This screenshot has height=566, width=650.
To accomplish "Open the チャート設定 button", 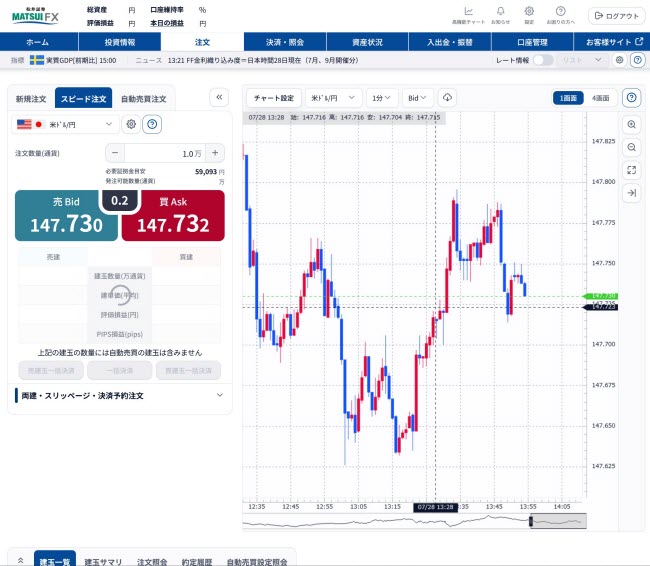I will pos(274,98).
